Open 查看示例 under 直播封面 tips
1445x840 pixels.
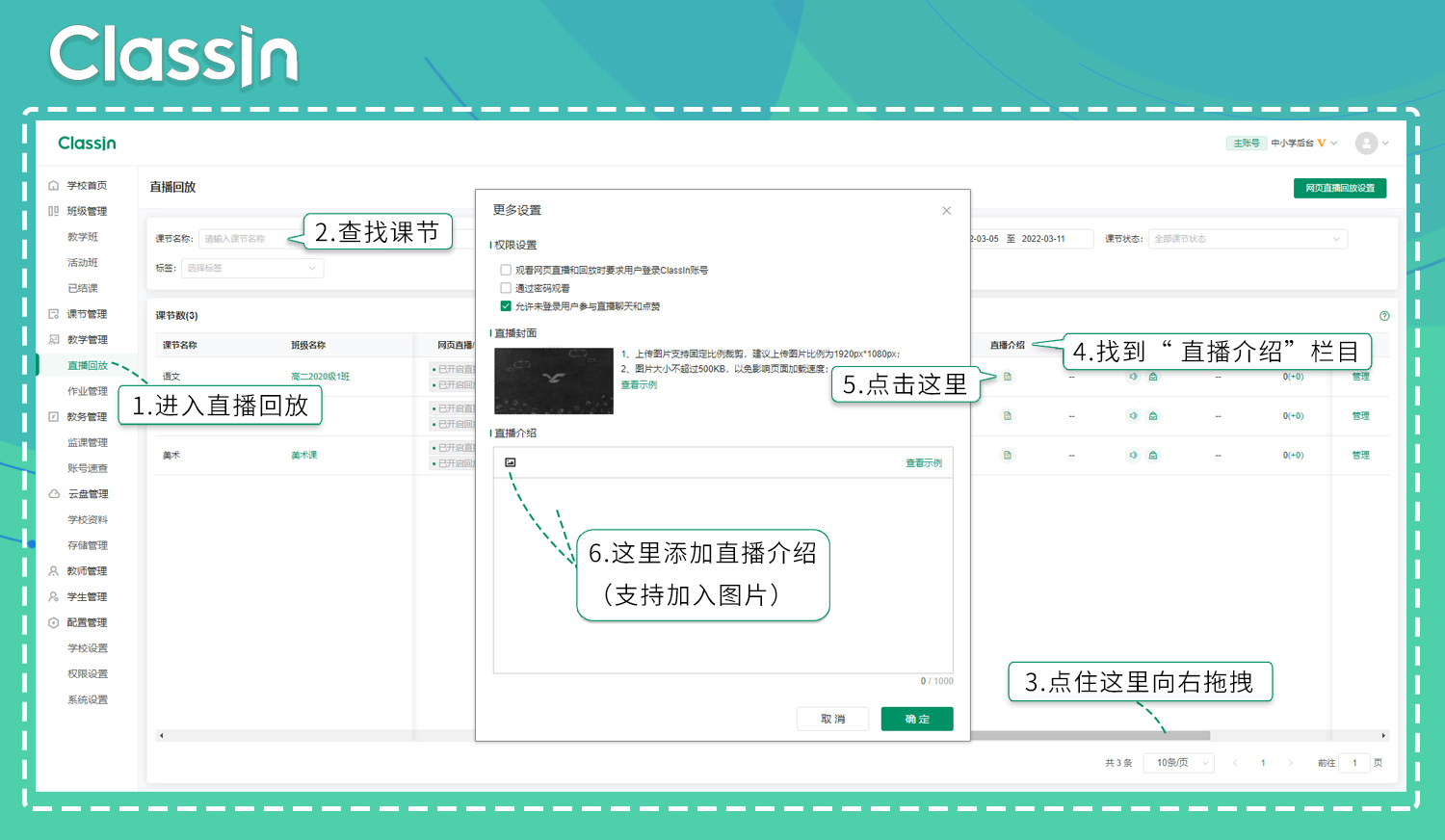coord(639,384)
